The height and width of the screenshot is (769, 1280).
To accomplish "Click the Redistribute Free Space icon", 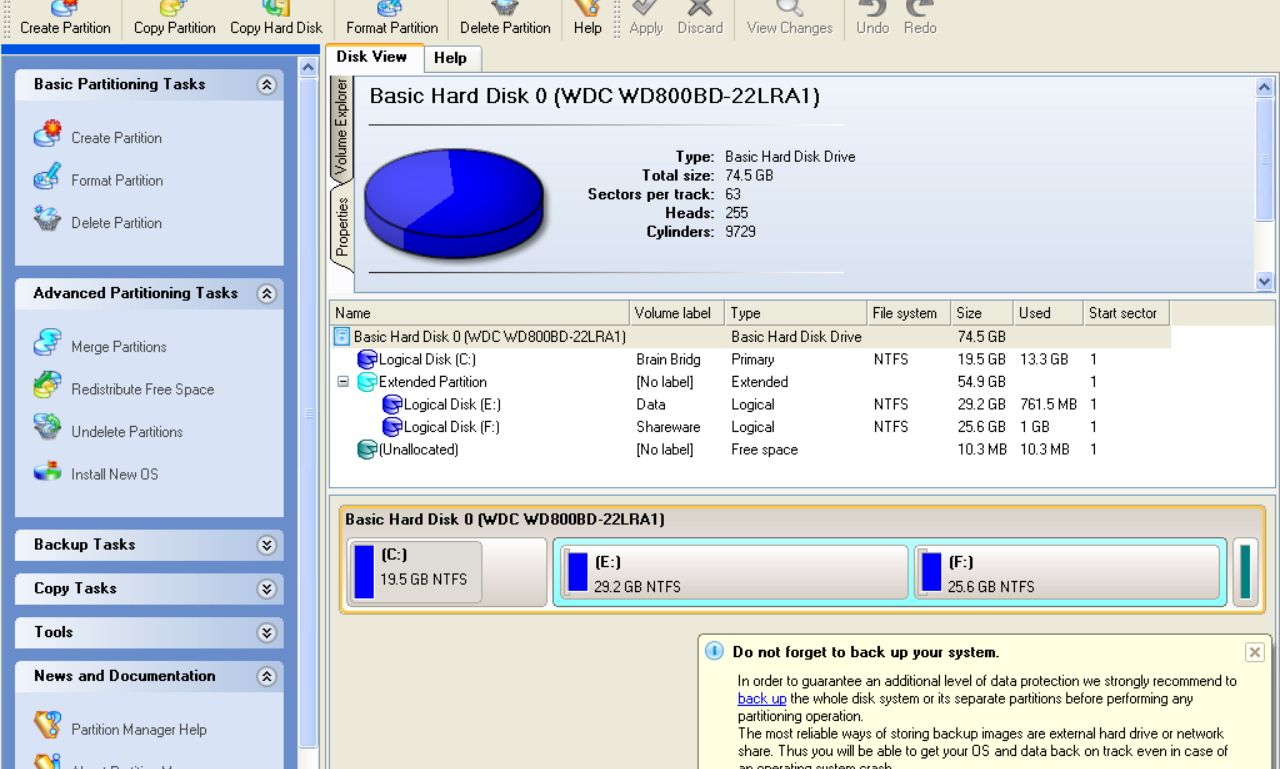I will coord(47,386).
